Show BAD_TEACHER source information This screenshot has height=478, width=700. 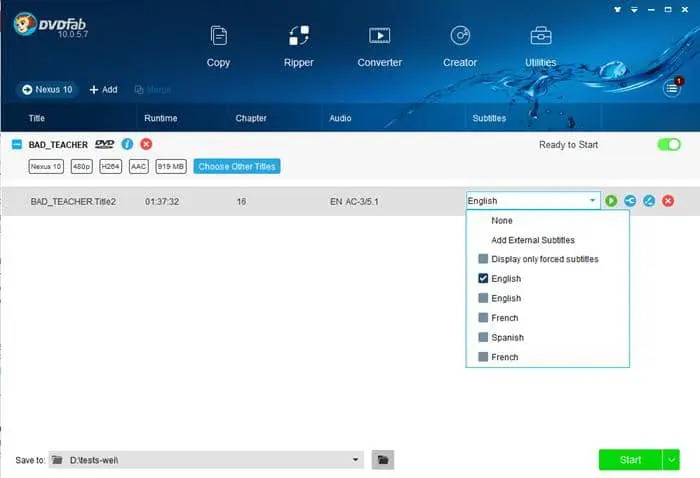127,144
